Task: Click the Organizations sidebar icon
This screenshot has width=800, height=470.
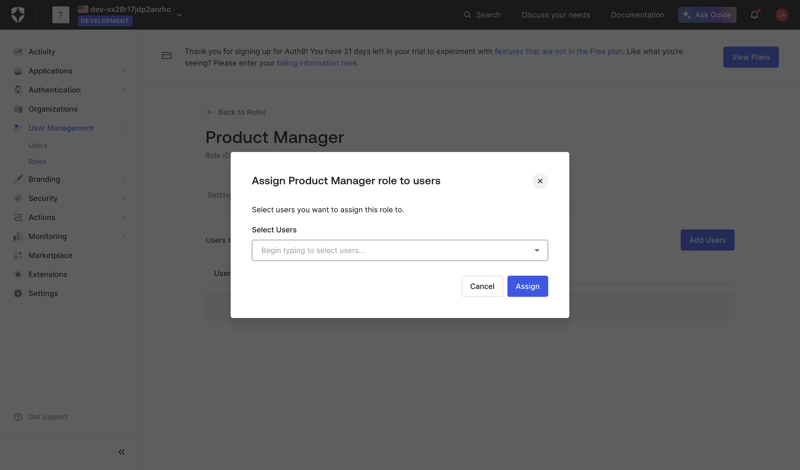Action: pyautogui.click(x=18, y=109)
